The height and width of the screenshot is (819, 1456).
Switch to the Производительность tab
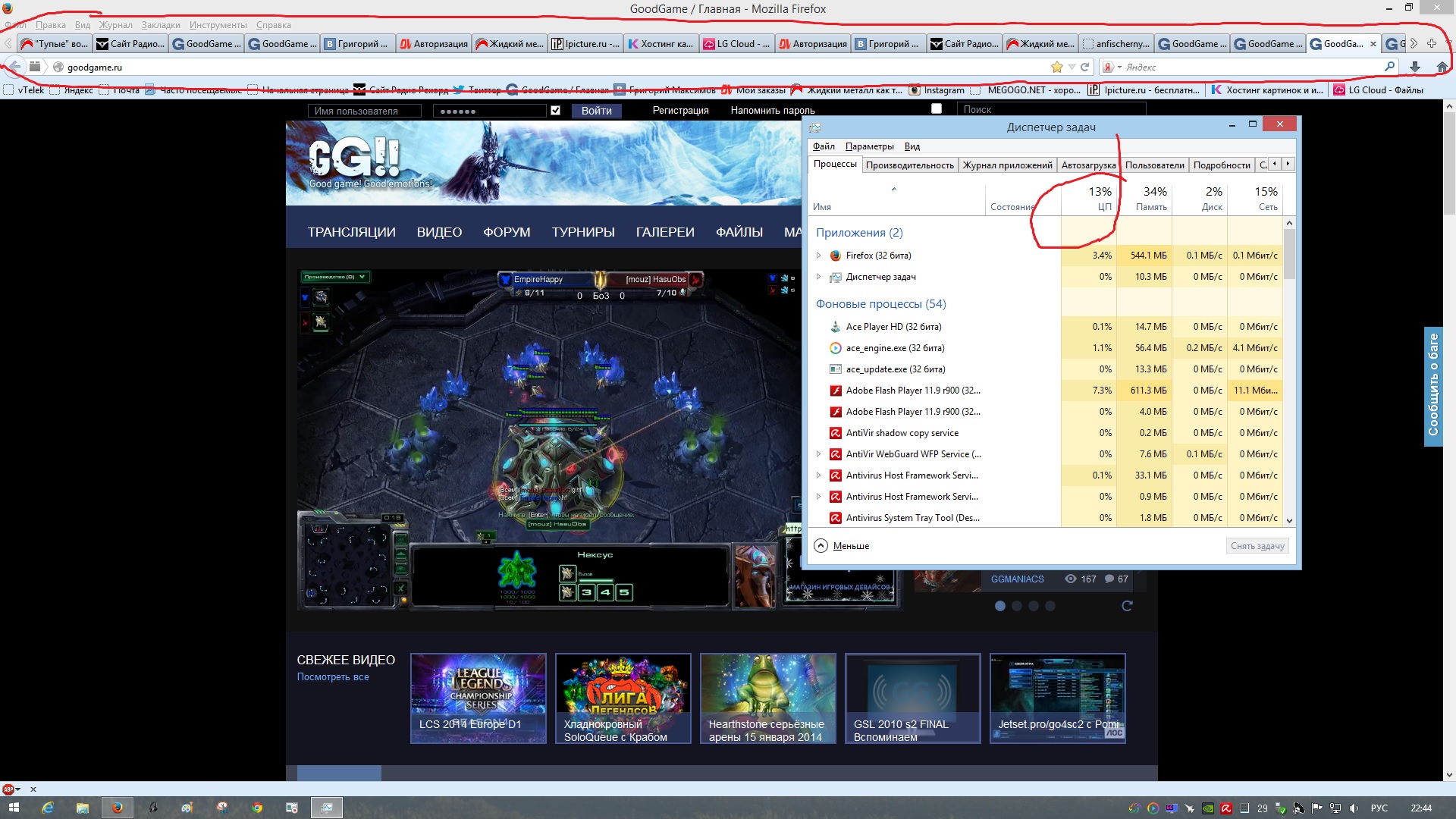tap(909, 165)
